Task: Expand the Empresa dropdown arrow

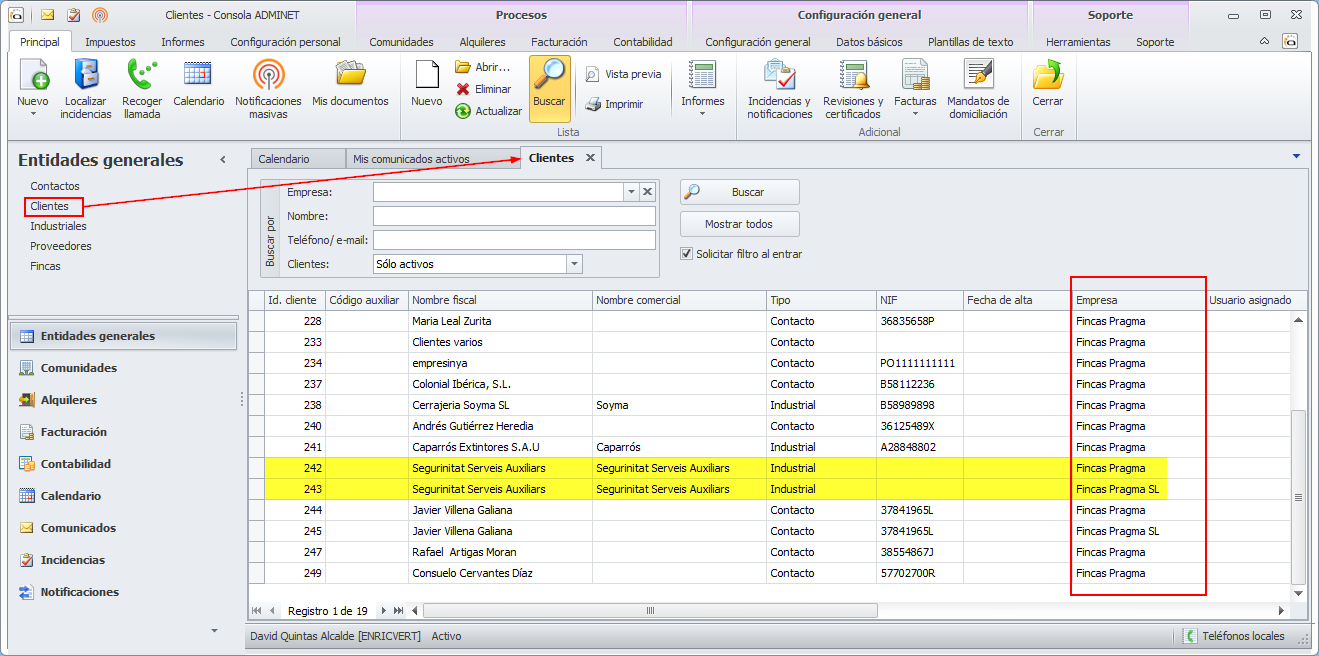Action: pyautogui.click(x=630, y=192)
